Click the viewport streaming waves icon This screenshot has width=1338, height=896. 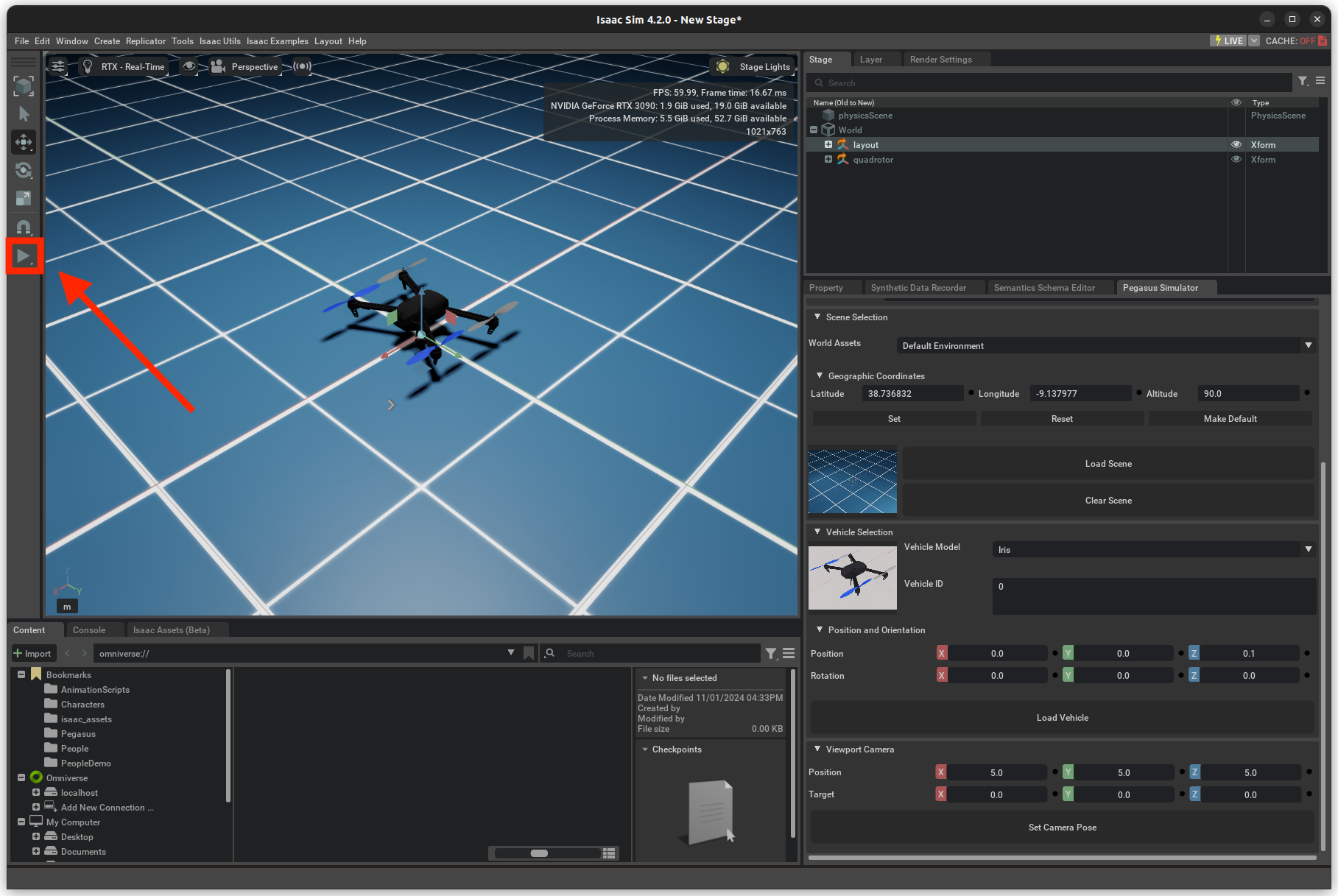point(302,66)
